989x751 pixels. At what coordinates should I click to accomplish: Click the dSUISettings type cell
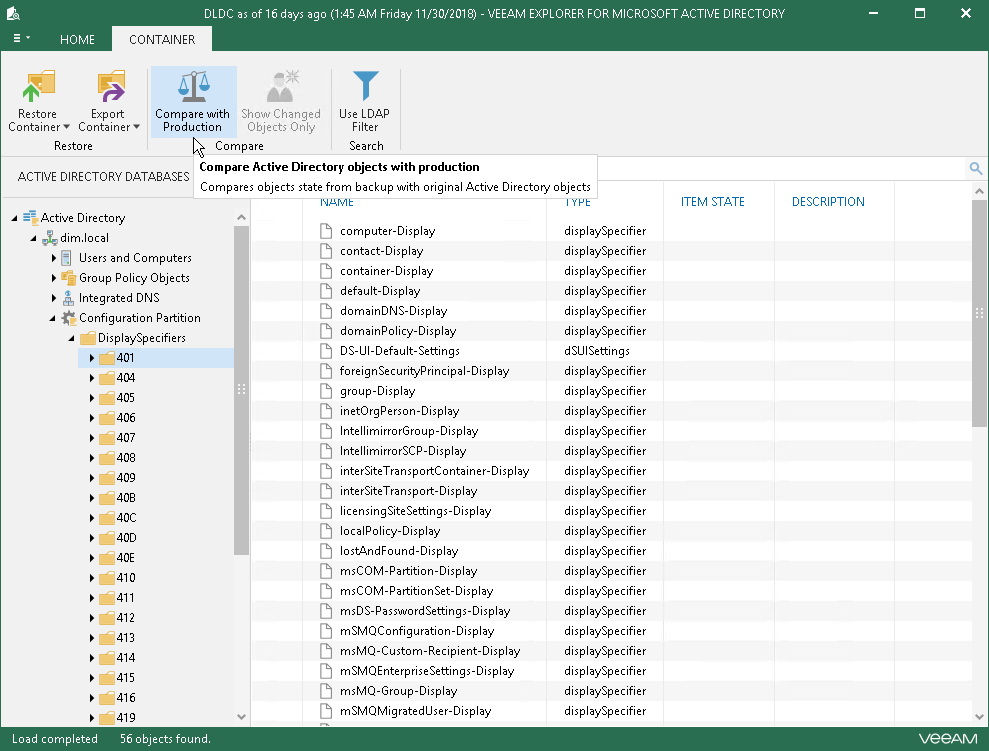tap(596, 351)
